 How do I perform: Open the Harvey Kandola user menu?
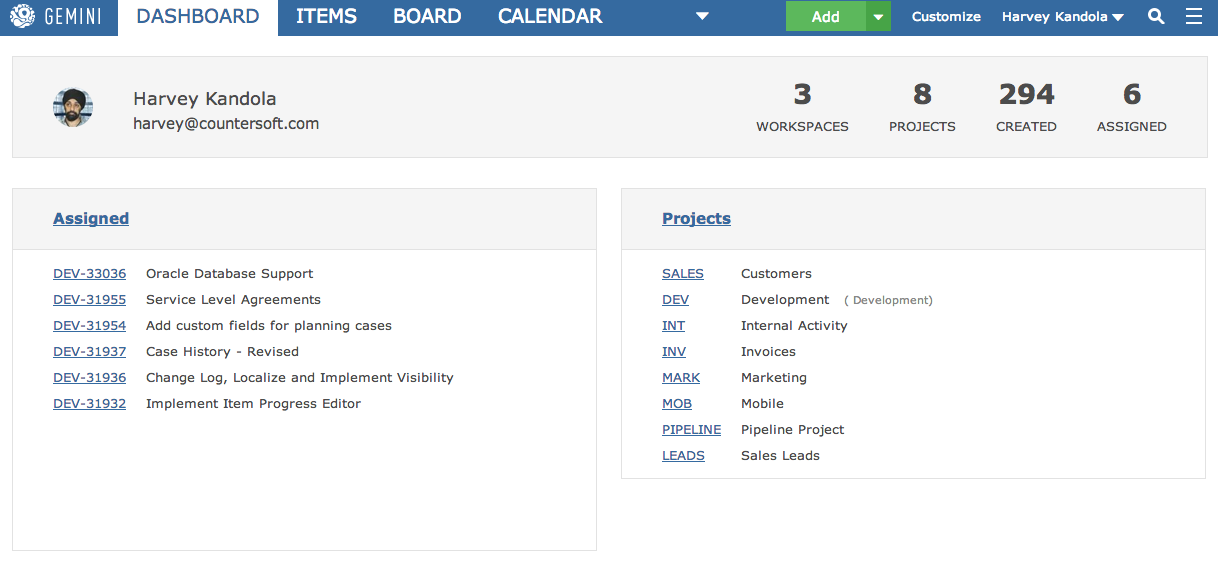click(1062, 17)
